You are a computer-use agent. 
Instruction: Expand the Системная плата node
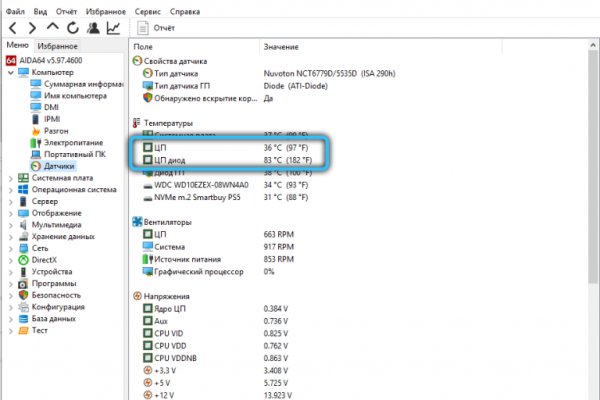tap(11, 178)
